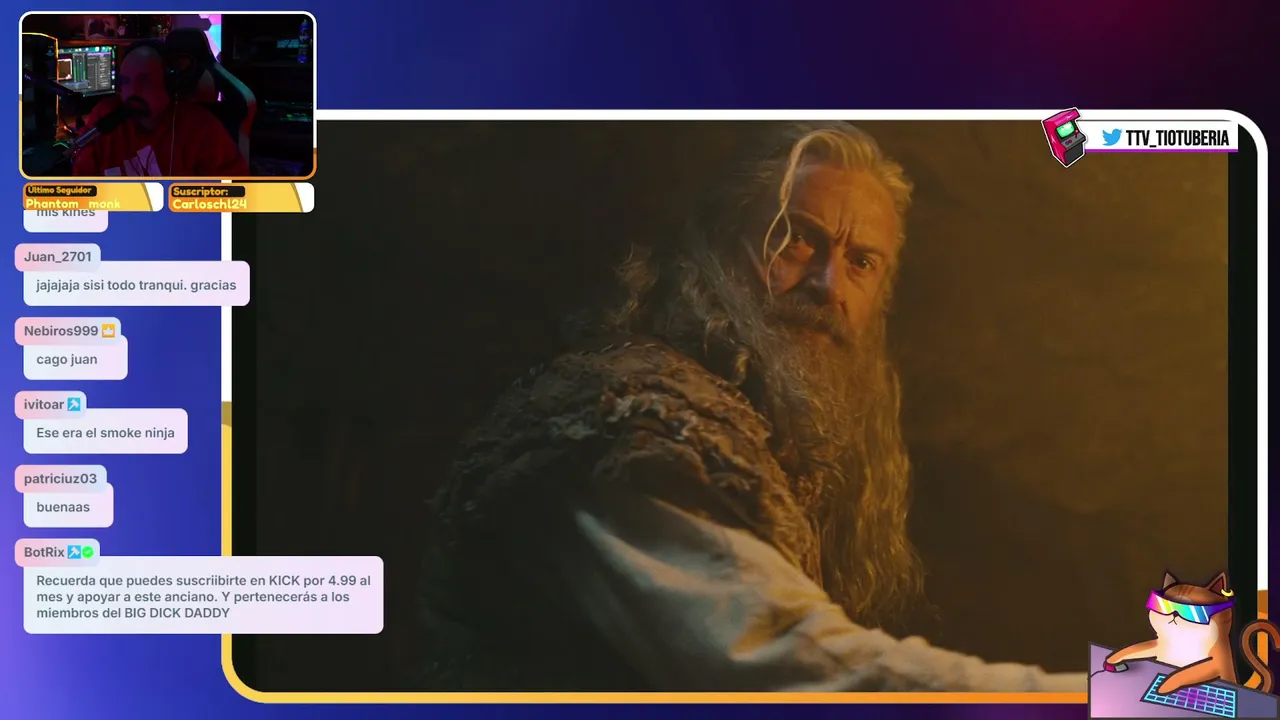The image size is (1280, 720).
Task: Open chat username ivitoar
Action: [x=44, y=405]
